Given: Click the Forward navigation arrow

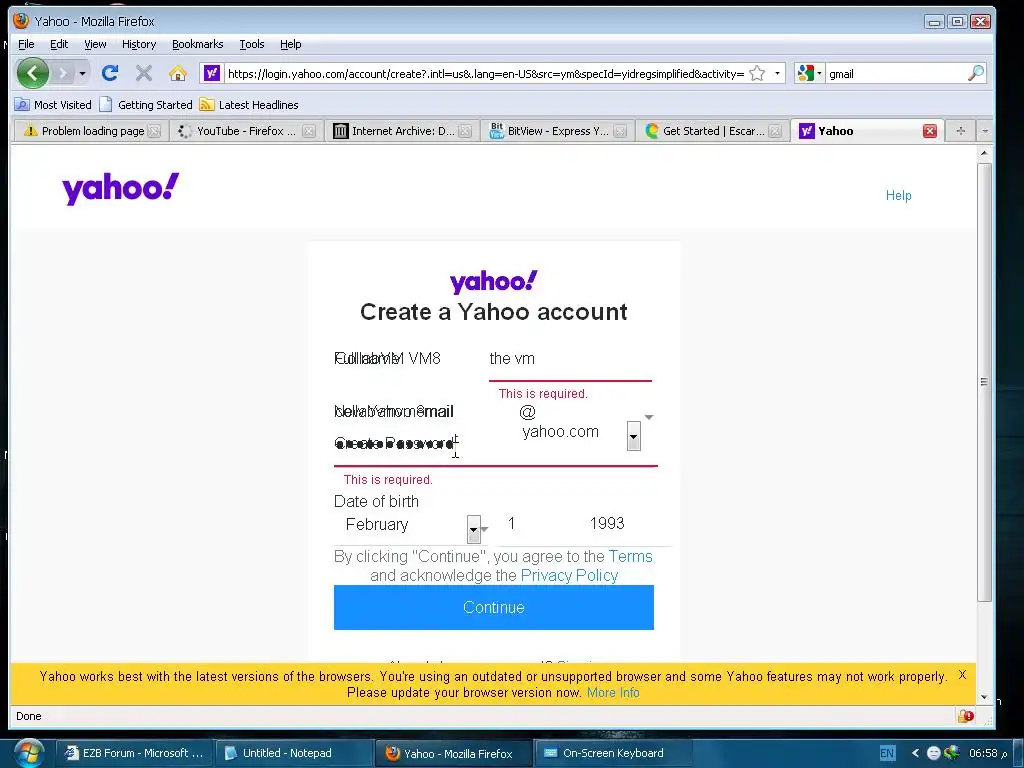Looking at the screenshot, I should (x=63, y=73).
